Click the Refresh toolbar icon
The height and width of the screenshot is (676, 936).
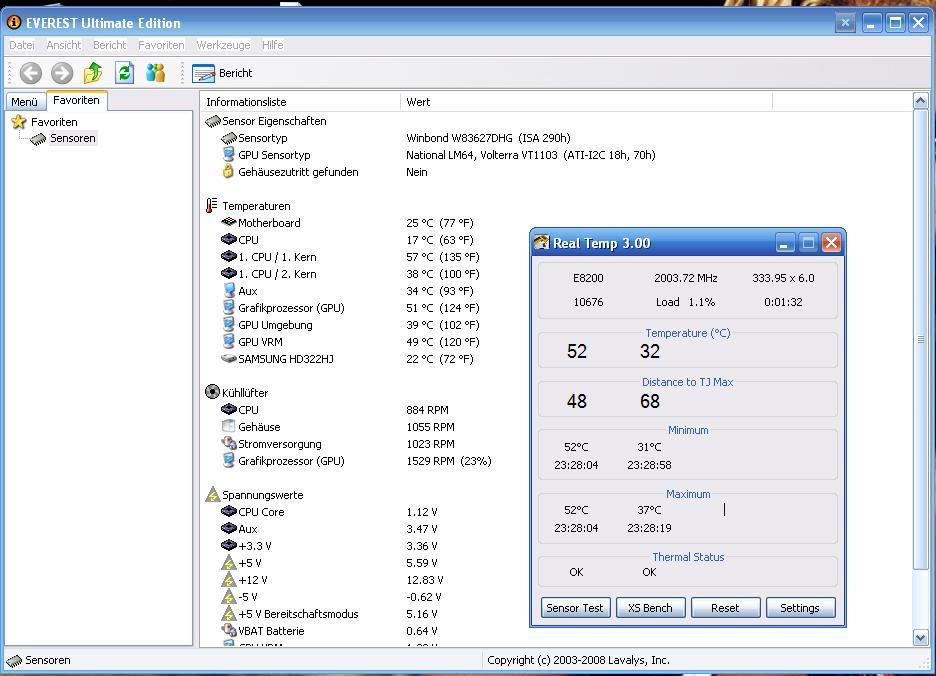click(124, 73)
